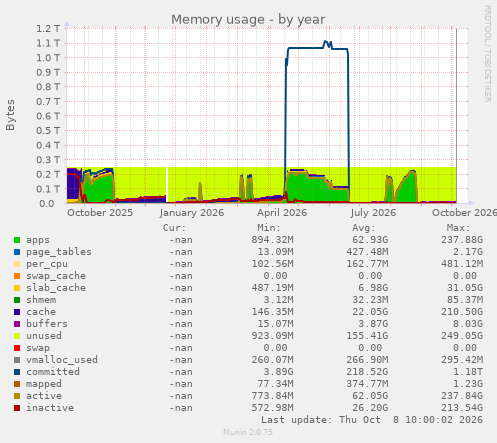Click the buffers purple legend swatch
Viewport: 497px width, 443px height.
pyautogui.click(x=17, y=324)
